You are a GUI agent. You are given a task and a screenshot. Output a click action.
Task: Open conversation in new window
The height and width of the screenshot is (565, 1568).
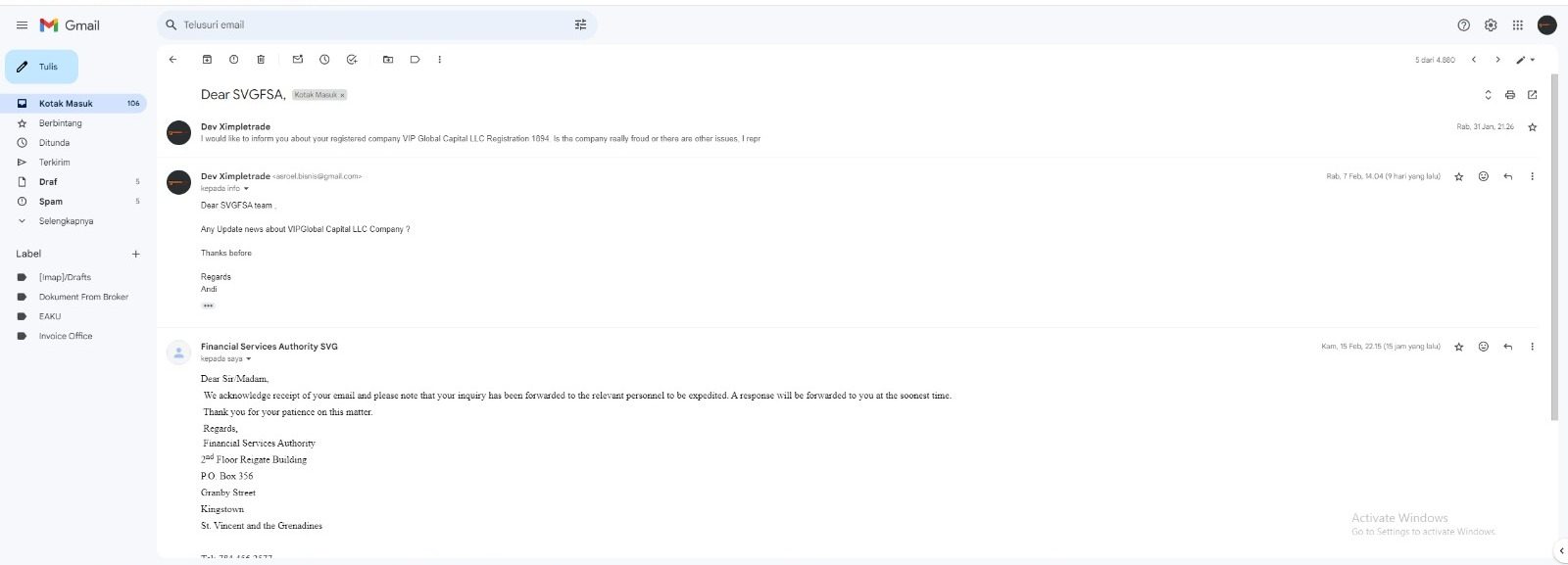pyautogui.click(x=1533, y=95)
